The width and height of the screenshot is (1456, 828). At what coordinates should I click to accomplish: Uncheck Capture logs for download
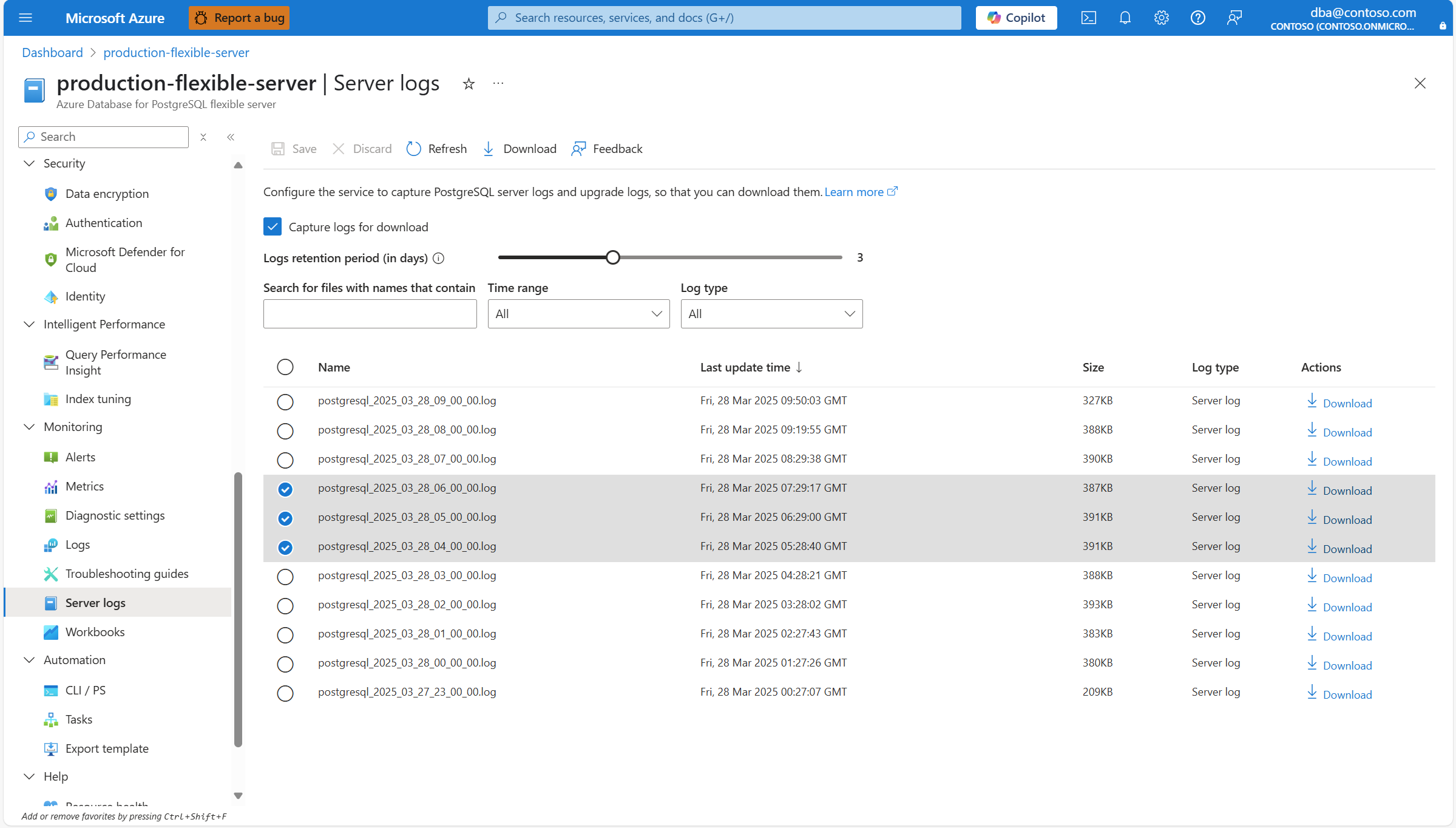273,227
